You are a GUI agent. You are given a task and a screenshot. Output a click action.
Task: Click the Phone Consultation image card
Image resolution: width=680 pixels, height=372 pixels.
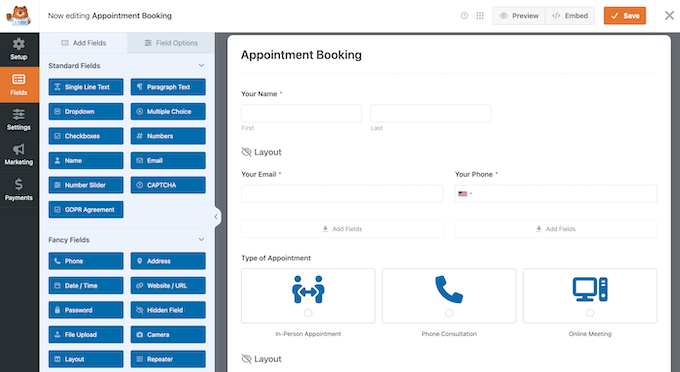449,296
